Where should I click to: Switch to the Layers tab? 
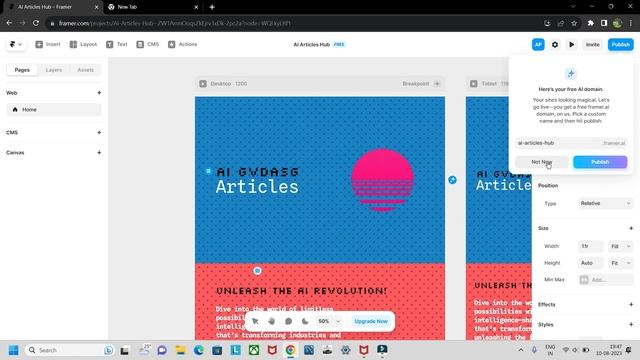[x=54, y=70]
